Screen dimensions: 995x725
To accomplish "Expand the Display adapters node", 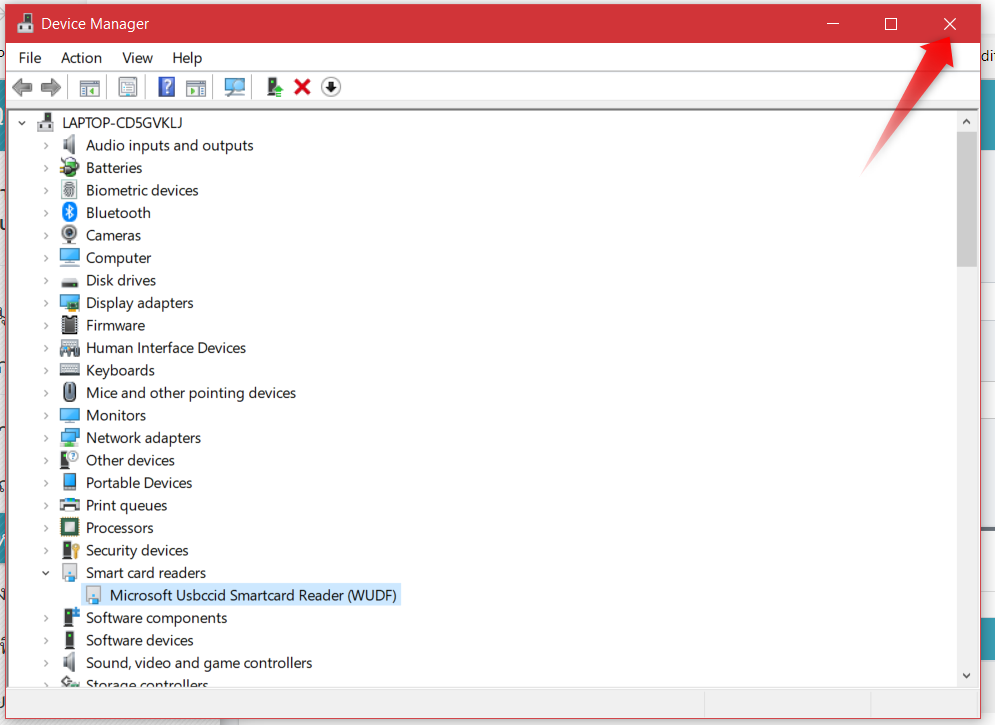I will click(x=46, y=303).
